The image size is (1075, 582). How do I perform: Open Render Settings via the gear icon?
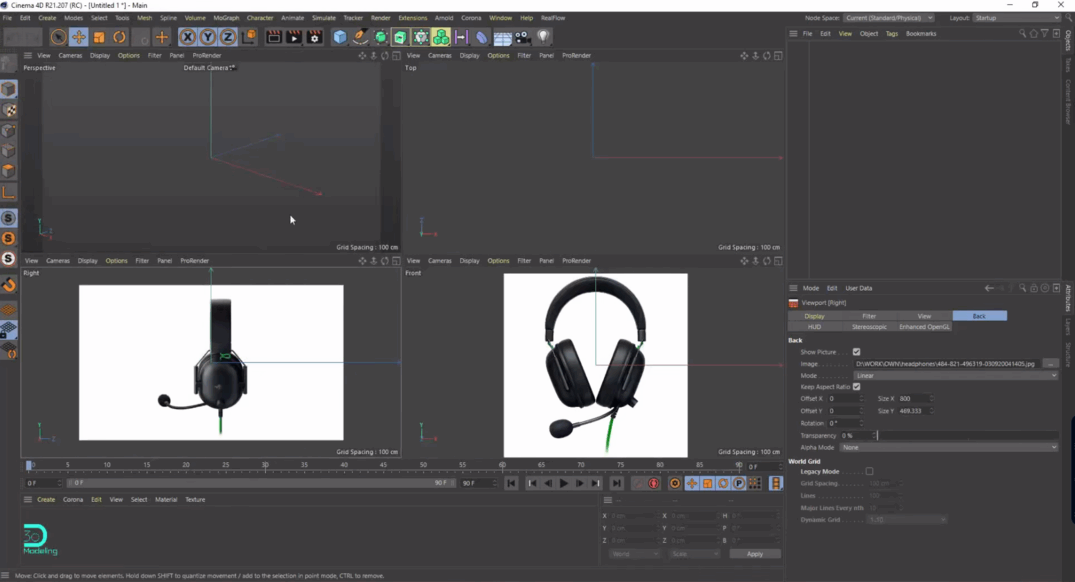(314, 37)
